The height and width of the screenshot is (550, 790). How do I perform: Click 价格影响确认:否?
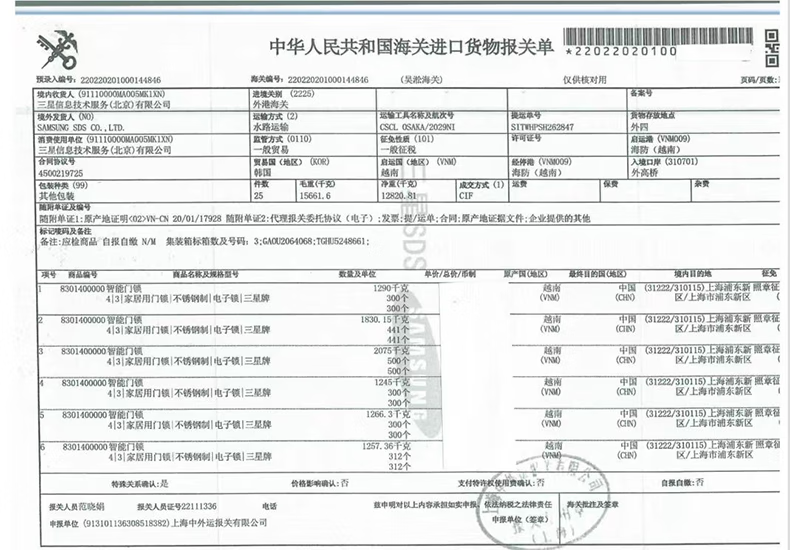pos(319,484)
